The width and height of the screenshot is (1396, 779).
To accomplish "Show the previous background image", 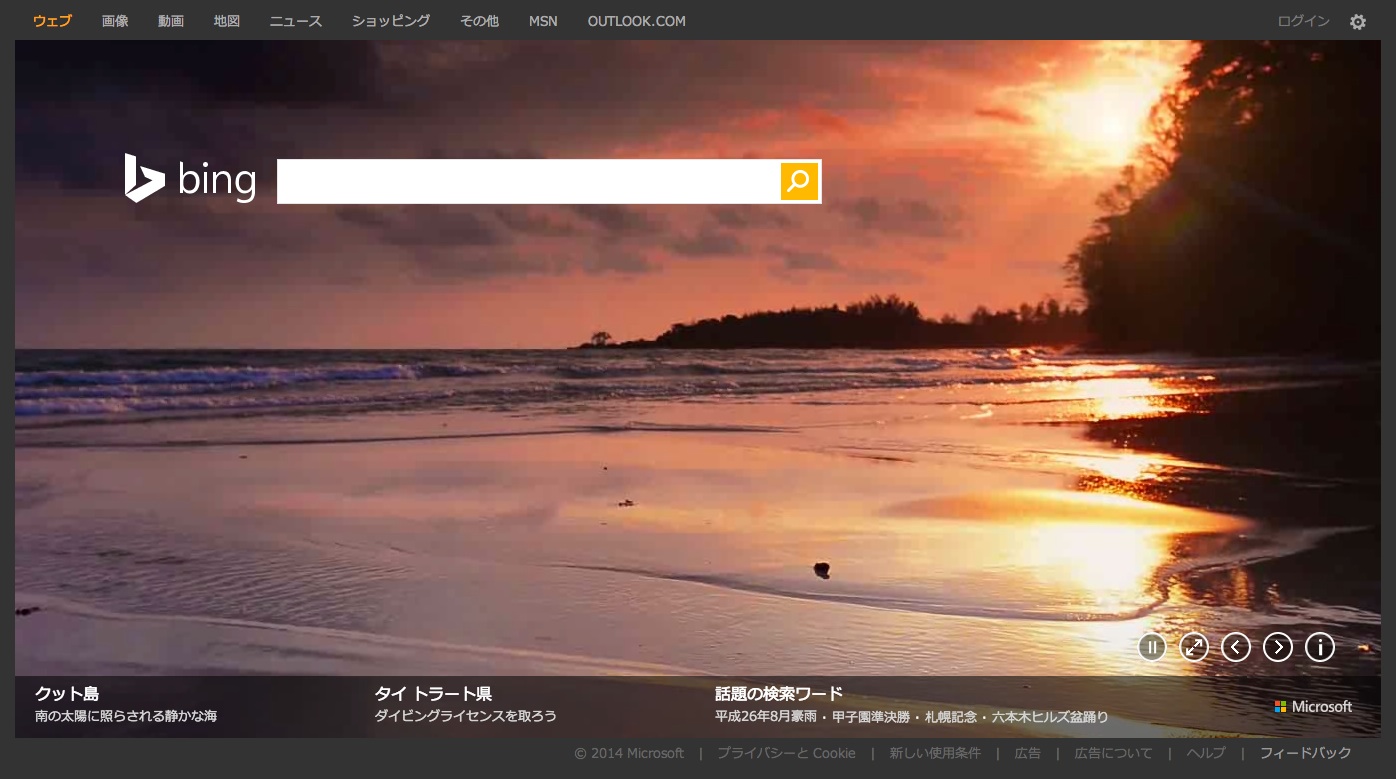I will coord(1236,647).
